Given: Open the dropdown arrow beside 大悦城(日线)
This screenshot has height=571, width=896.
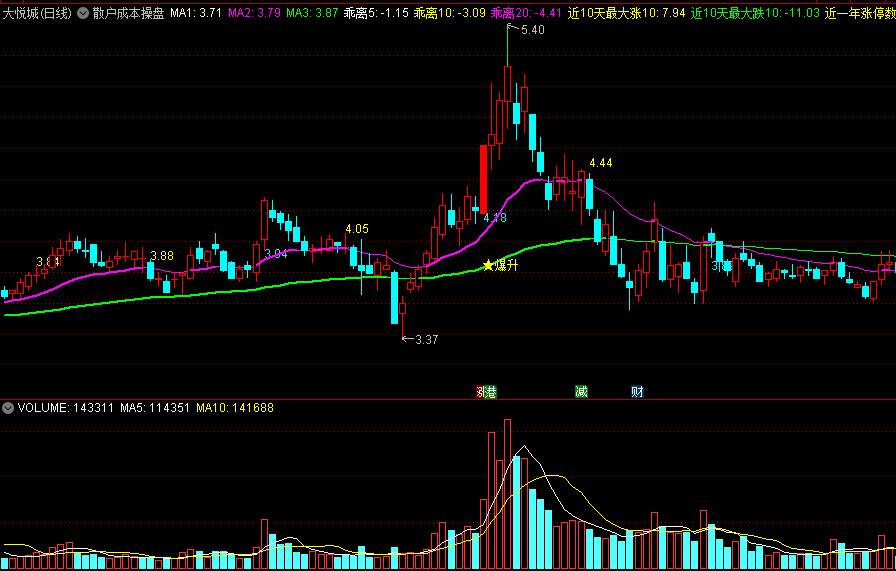Looking at the screenshot, I should pyautogui.click(x=83, y=13).
